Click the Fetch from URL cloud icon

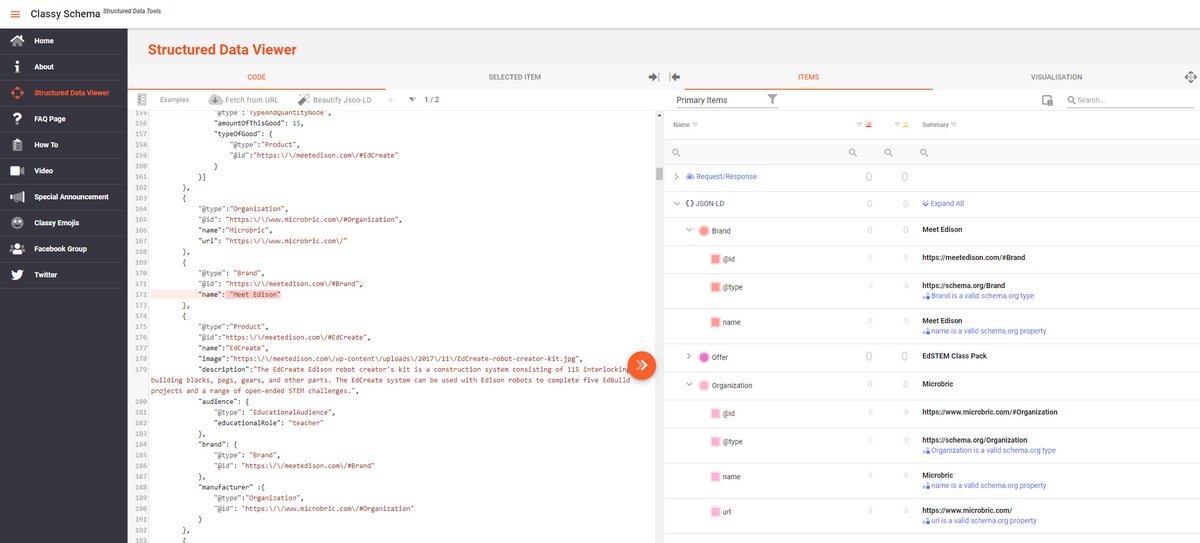pyautogui.click(x=215, y=100)
